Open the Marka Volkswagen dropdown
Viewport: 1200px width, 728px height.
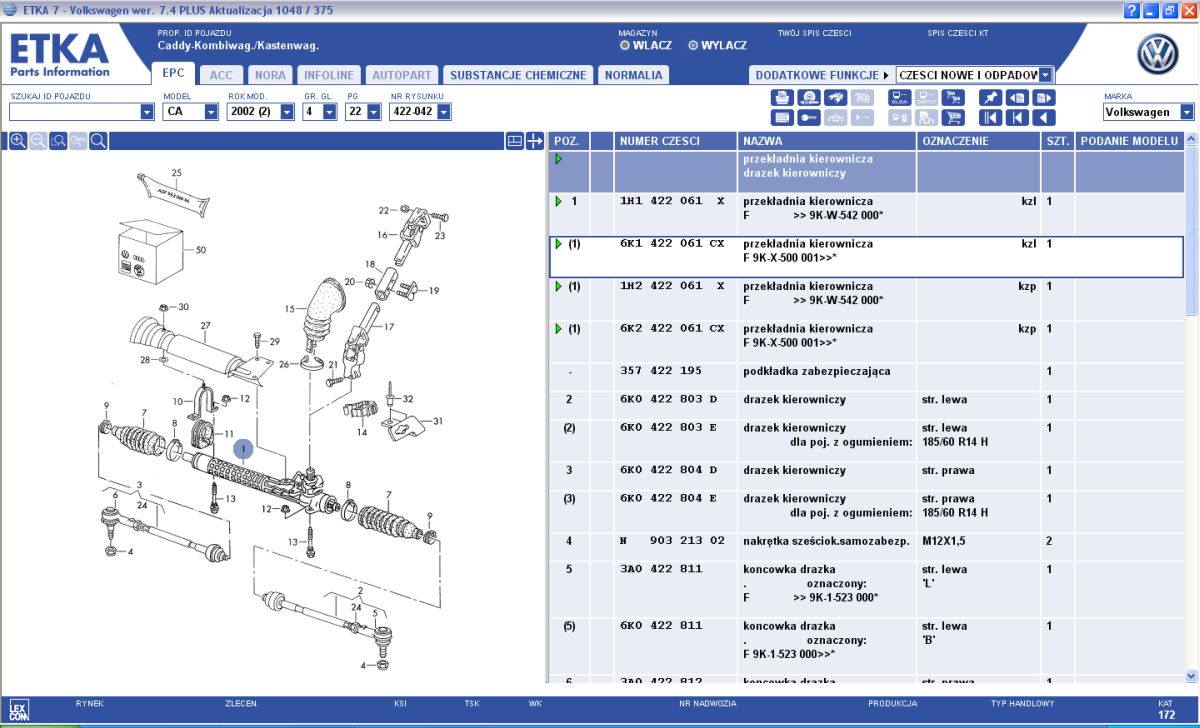tap(1187, 112)
